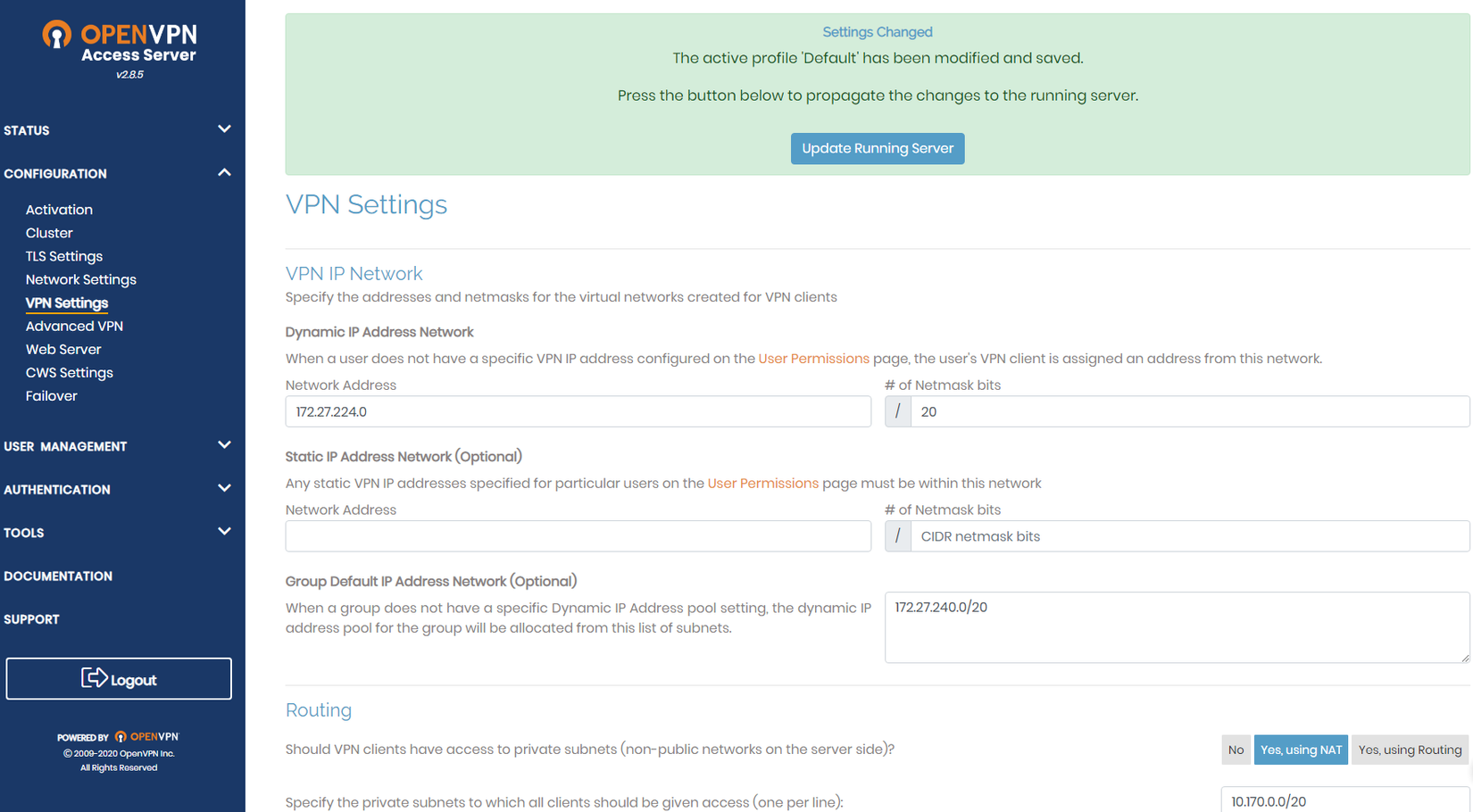Collapse the Configuration menu section

(118, 173)
